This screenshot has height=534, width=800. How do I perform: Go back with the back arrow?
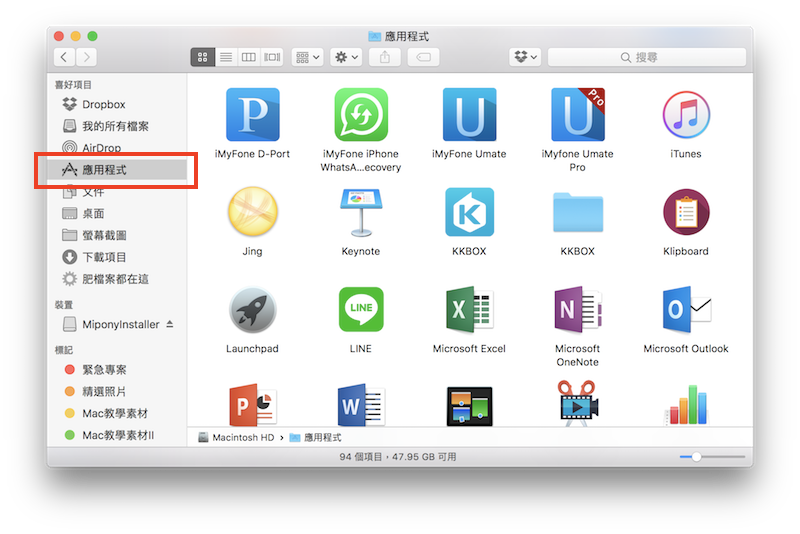[64, 57]
